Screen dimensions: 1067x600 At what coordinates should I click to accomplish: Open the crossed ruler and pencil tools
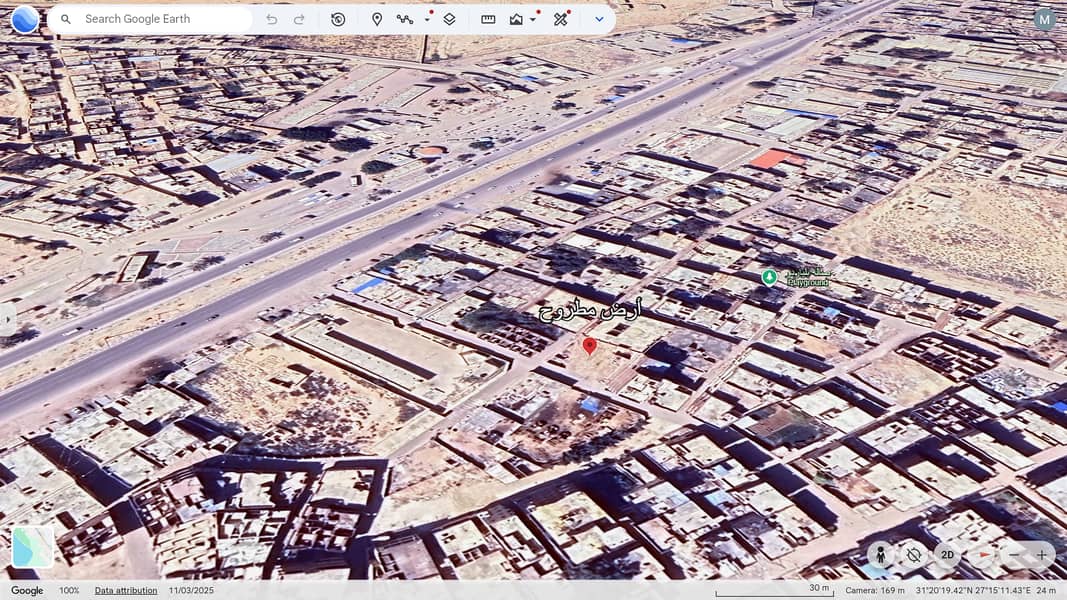[560, 19]
